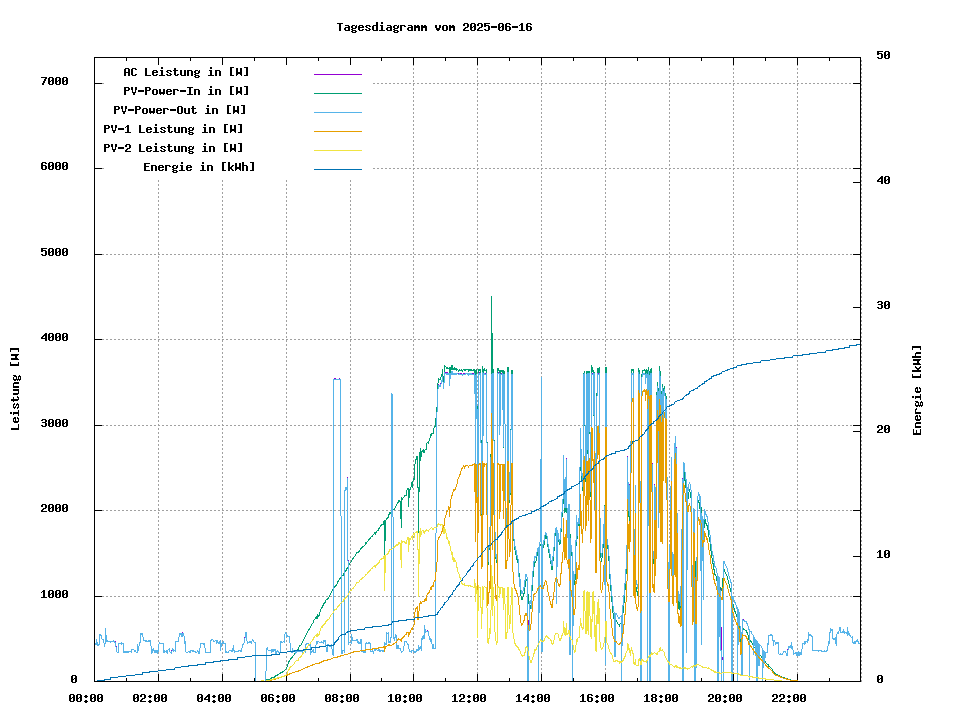
Task: Click the 4000 power axis tick label
Action: pos(54,338)
